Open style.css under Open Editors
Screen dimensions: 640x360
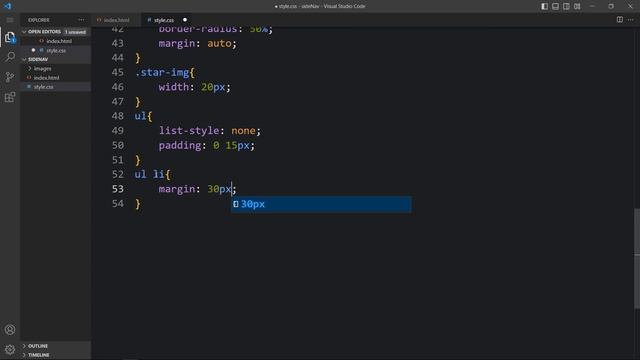tap(56, 51)
